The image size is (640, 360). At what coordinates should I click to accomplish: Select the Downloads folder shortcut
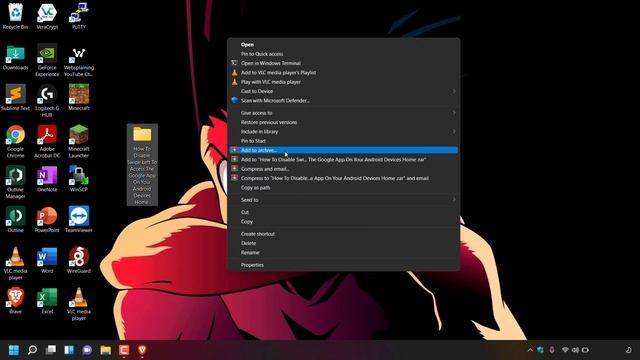pyautogui.click(x=16, y=58)
